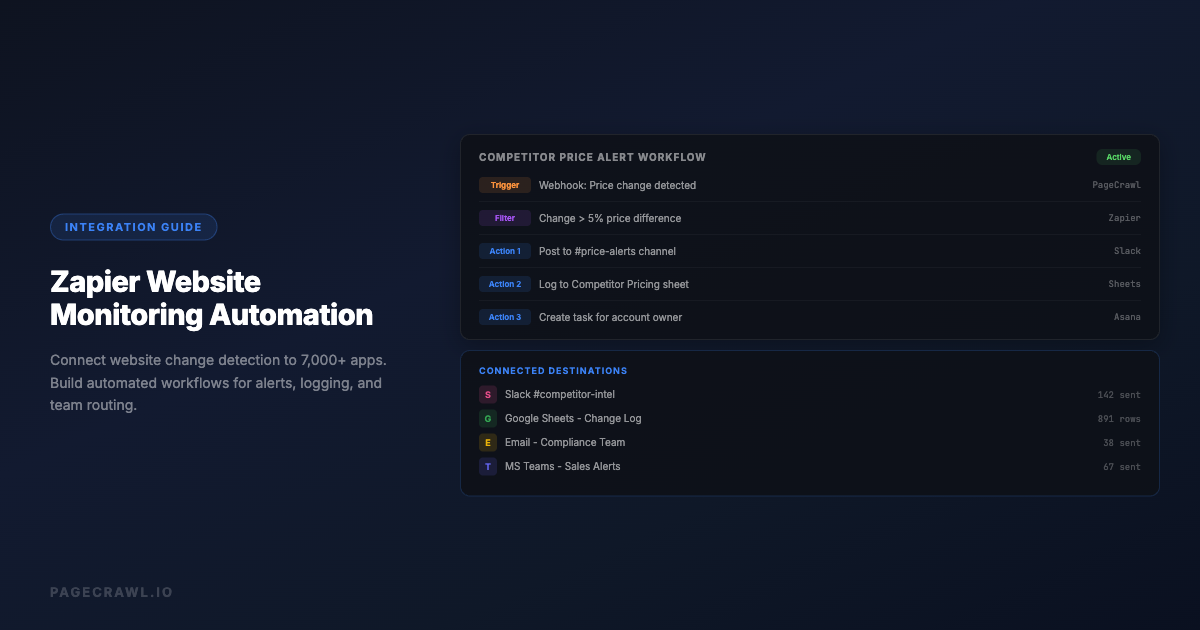Click the 891 rows counter
The image size is (1200, 630).
click(x=1118, y=418)
